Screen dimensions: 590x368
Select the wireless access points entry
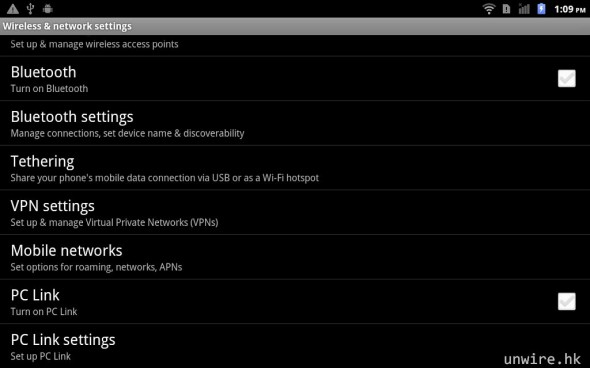point(295,45)
